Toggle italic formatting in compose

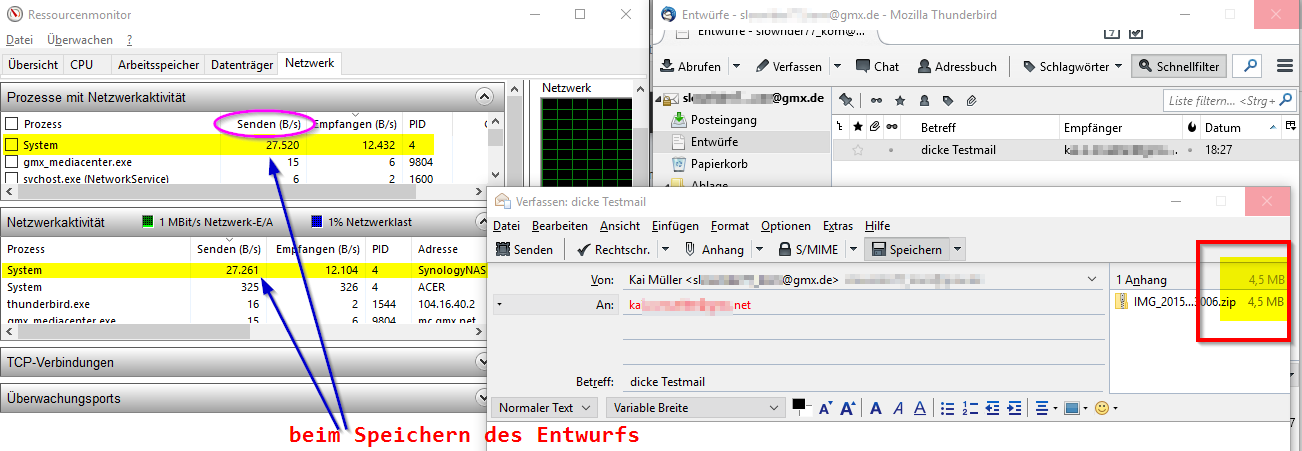click(x=898, y=408)
